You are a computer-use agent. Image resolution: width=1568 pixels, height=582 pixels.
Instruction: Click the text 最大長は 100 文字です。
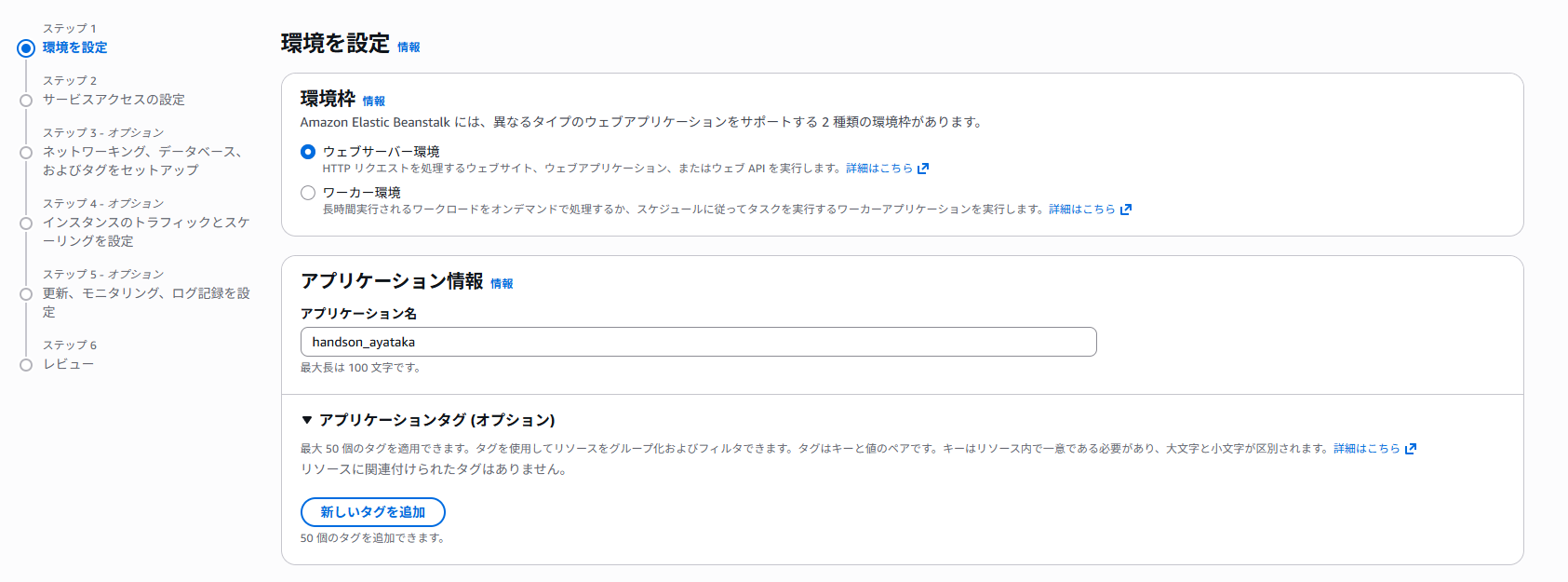click(x=361, y=368)
